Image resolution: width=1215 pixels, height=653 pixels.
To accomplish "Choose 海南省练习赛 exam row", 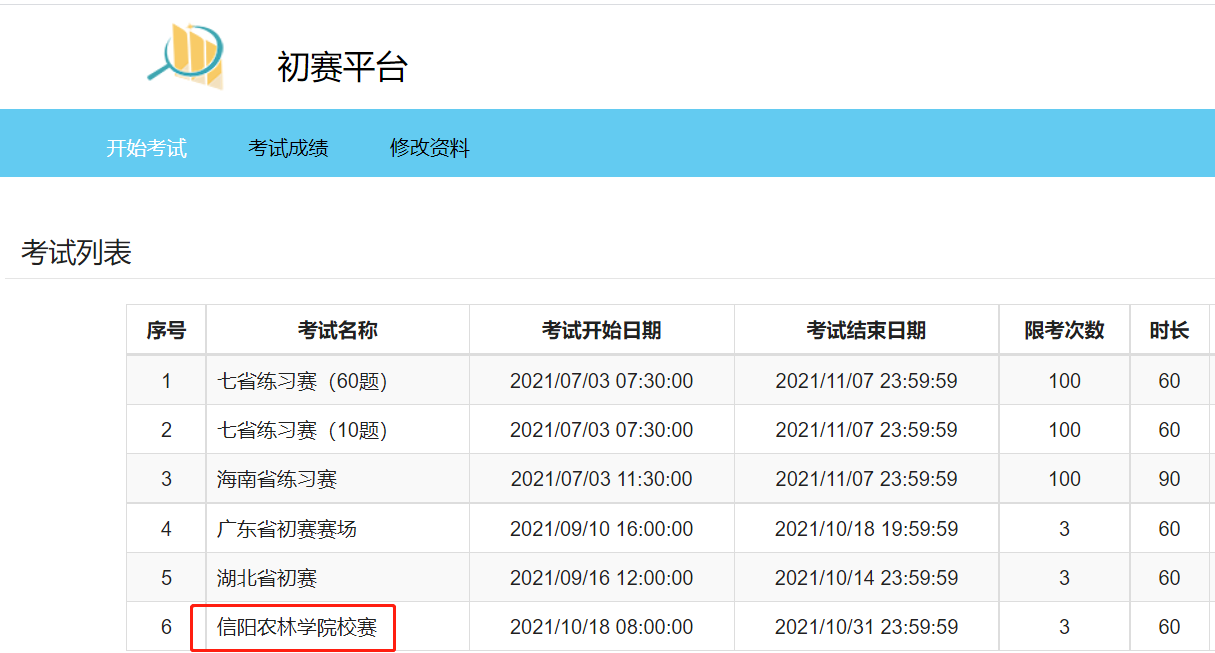I will (x=277, y=479).
